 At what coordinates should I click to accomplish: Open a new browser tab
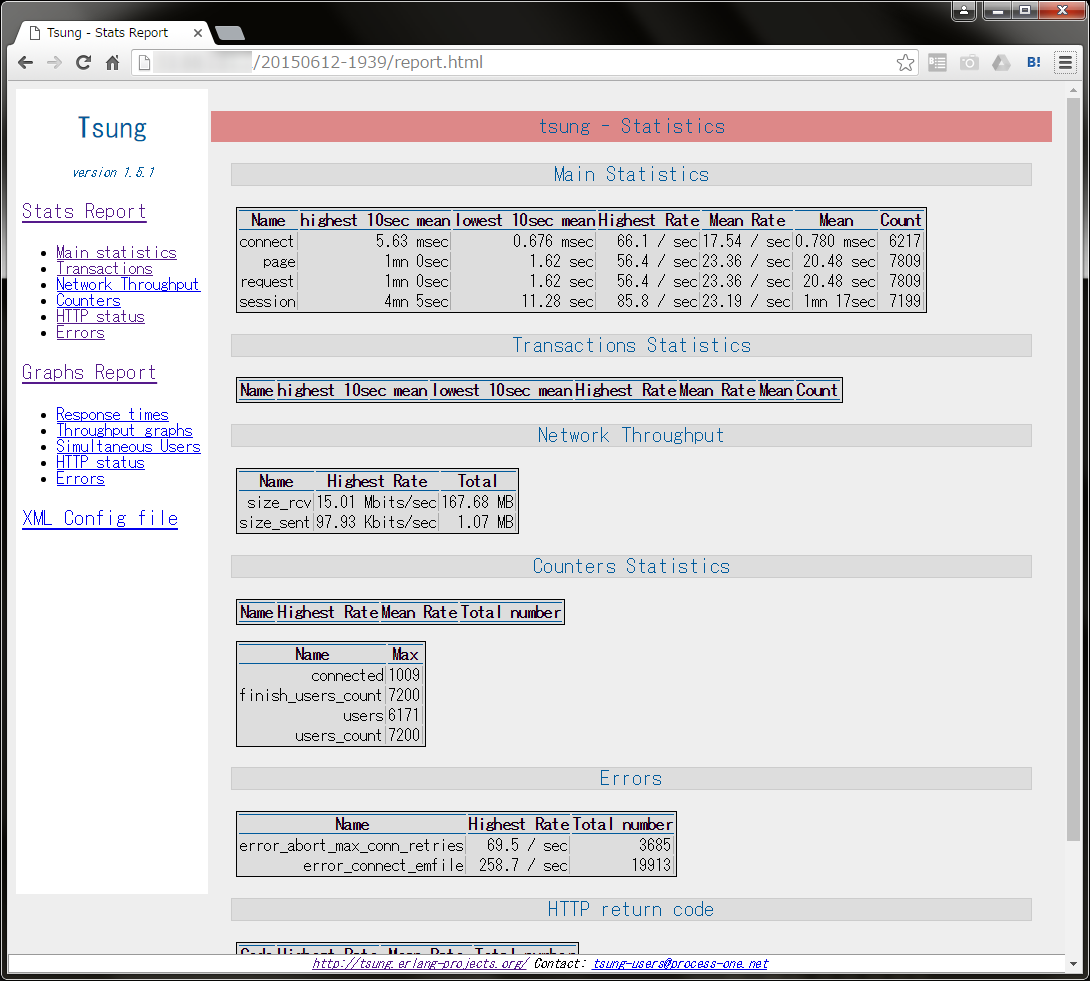(229, 34)
